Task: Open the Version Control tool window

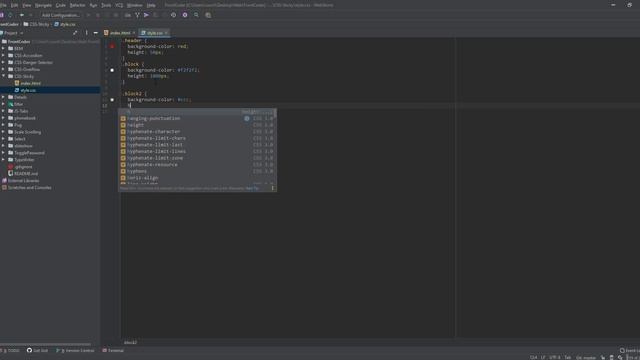Action: [76, 351]
